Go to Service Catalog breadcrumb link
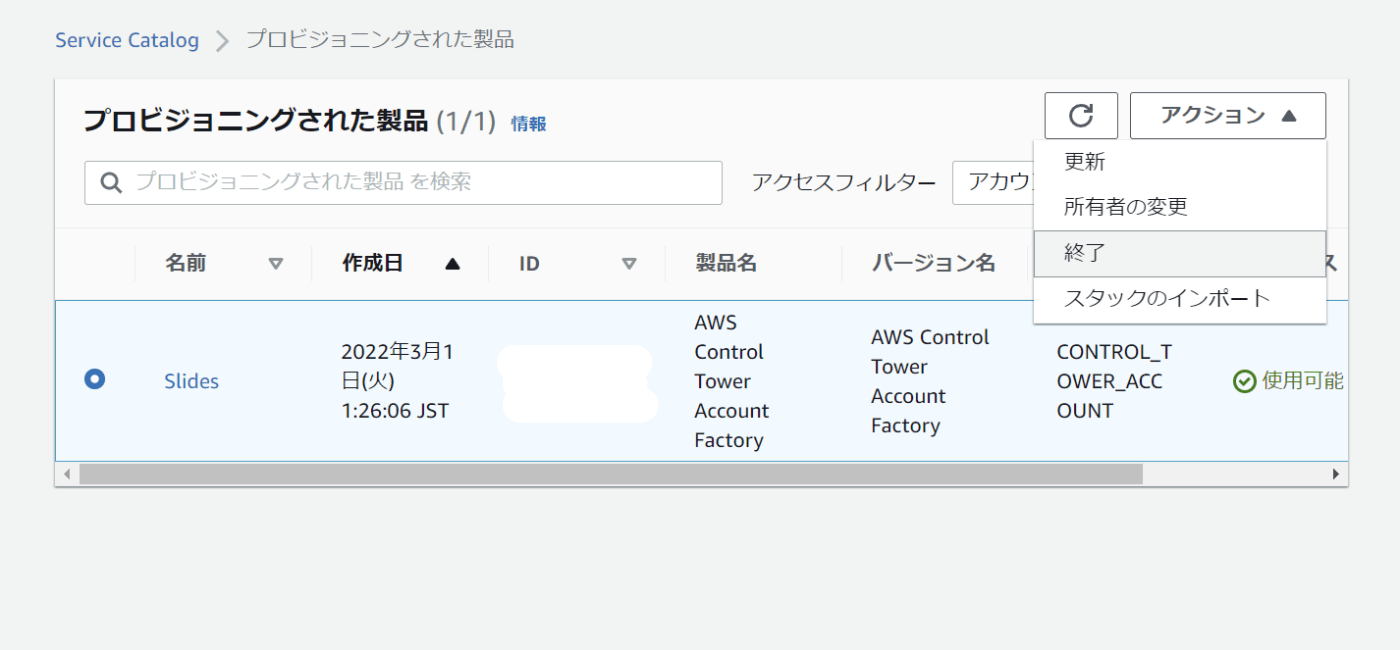 click(127, 41)
